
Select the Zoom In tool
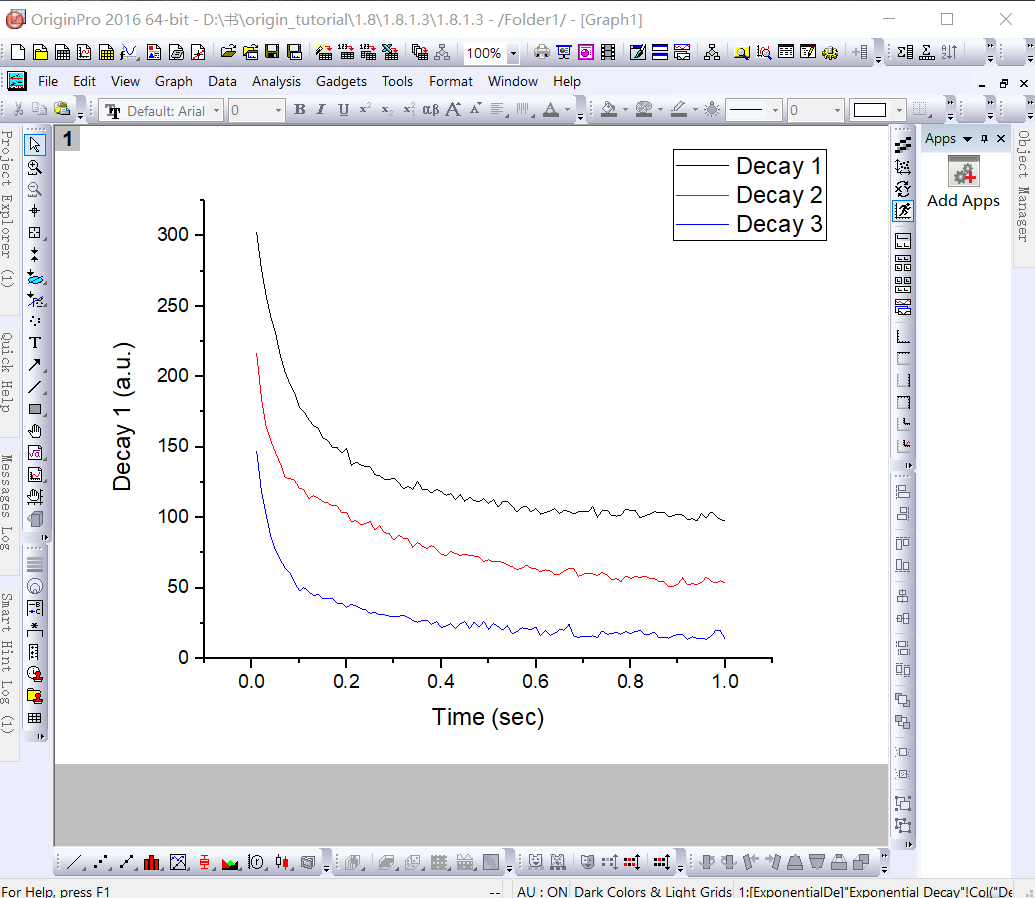[35, 167]
